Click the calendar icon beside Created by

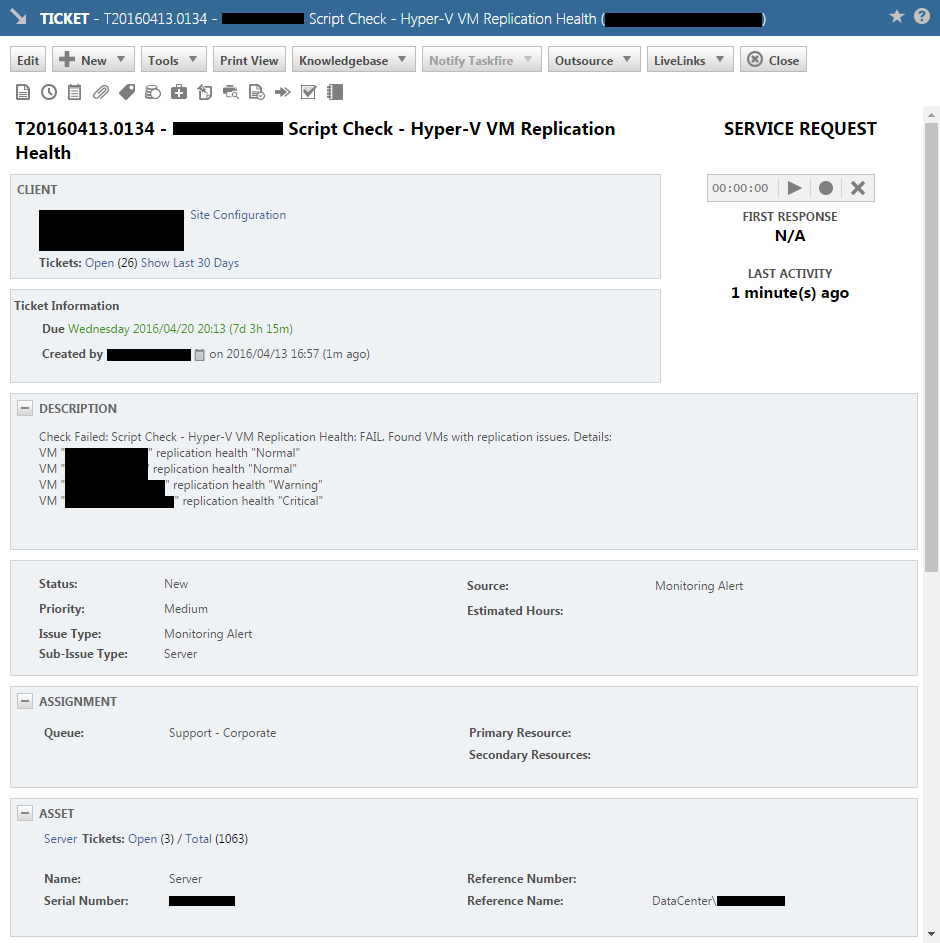[201, 353]
